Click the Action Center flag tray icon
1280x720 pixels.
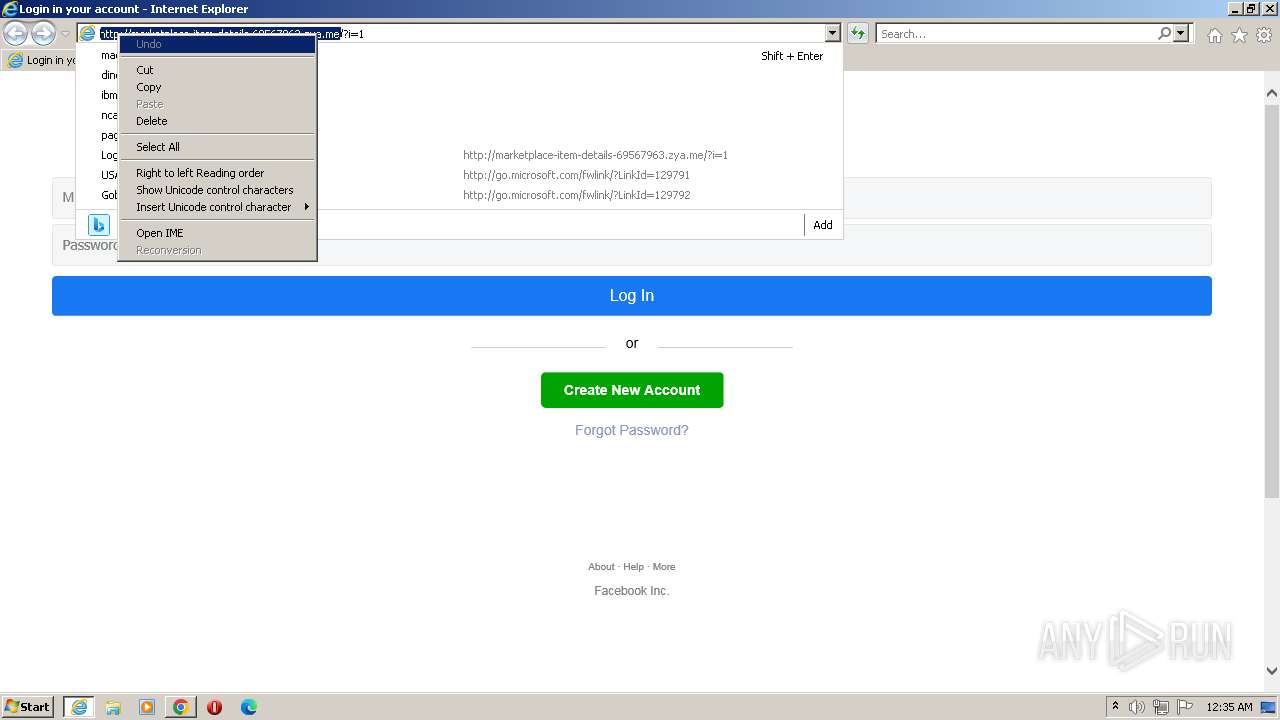[1185, 707]
